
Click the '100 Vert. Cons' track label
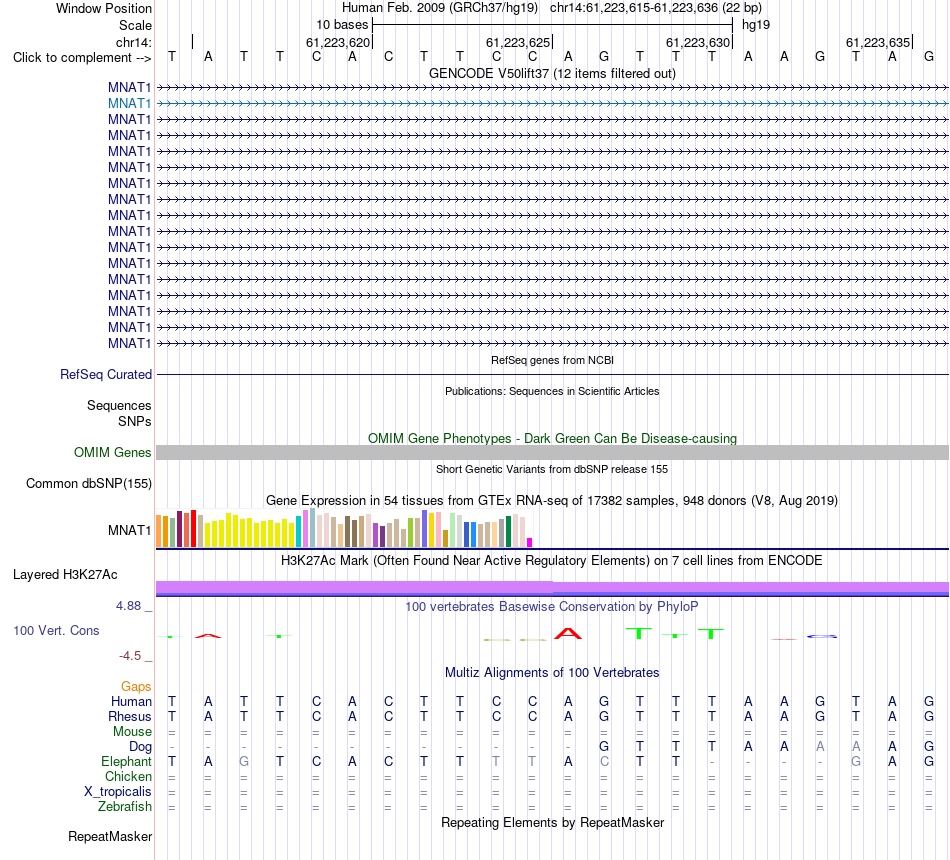click(x=56, y=631)
